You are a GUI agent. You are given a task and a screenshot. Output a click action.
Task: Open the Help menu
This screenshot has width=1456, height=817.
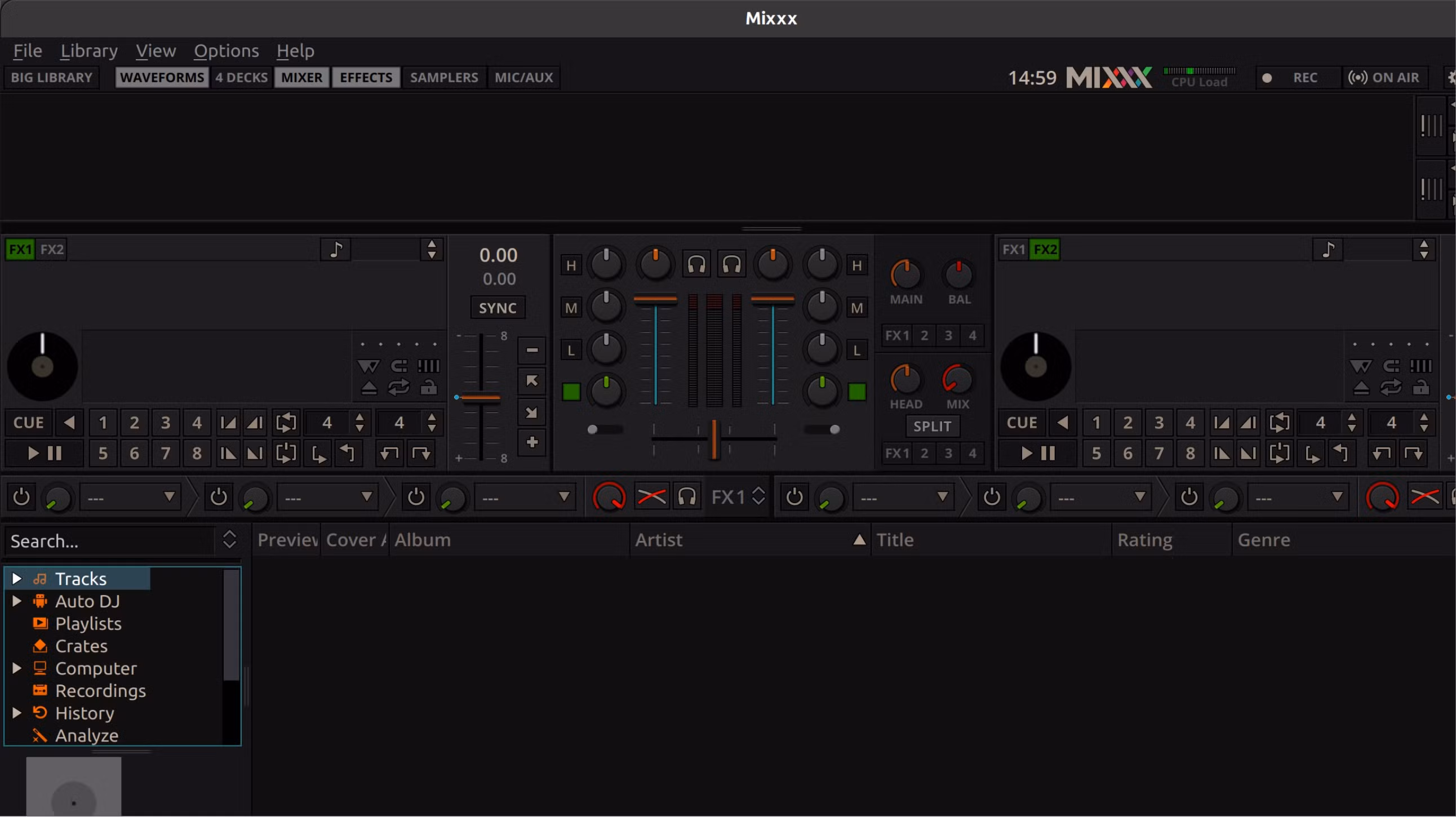pyautogui.click(x=295, y=51)
